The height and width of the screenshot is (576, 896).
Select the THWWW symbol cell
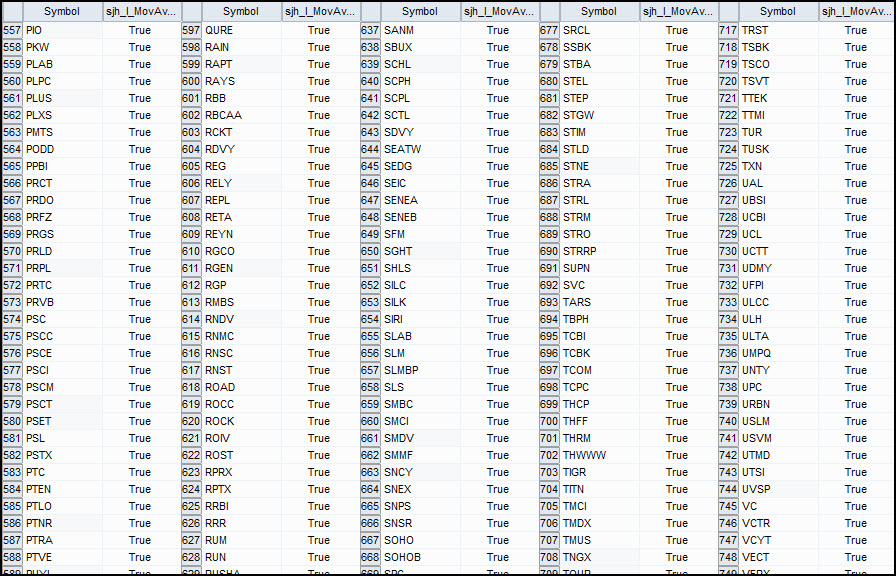[599, 455]
